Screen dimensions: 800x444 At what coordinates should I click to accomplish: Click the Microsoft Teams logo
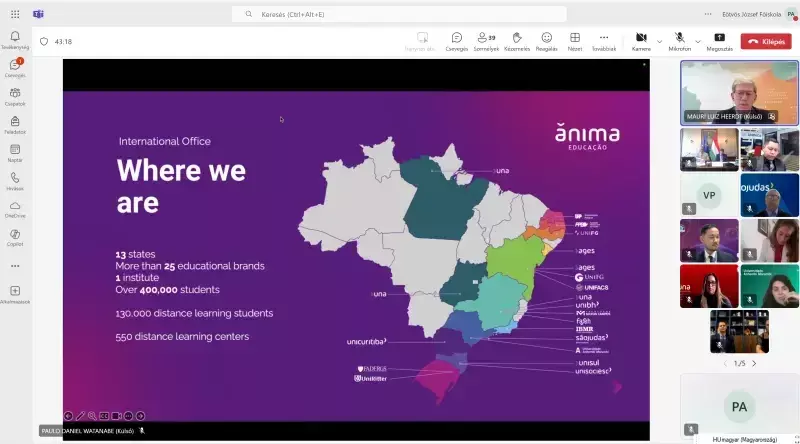pos(38,14)
